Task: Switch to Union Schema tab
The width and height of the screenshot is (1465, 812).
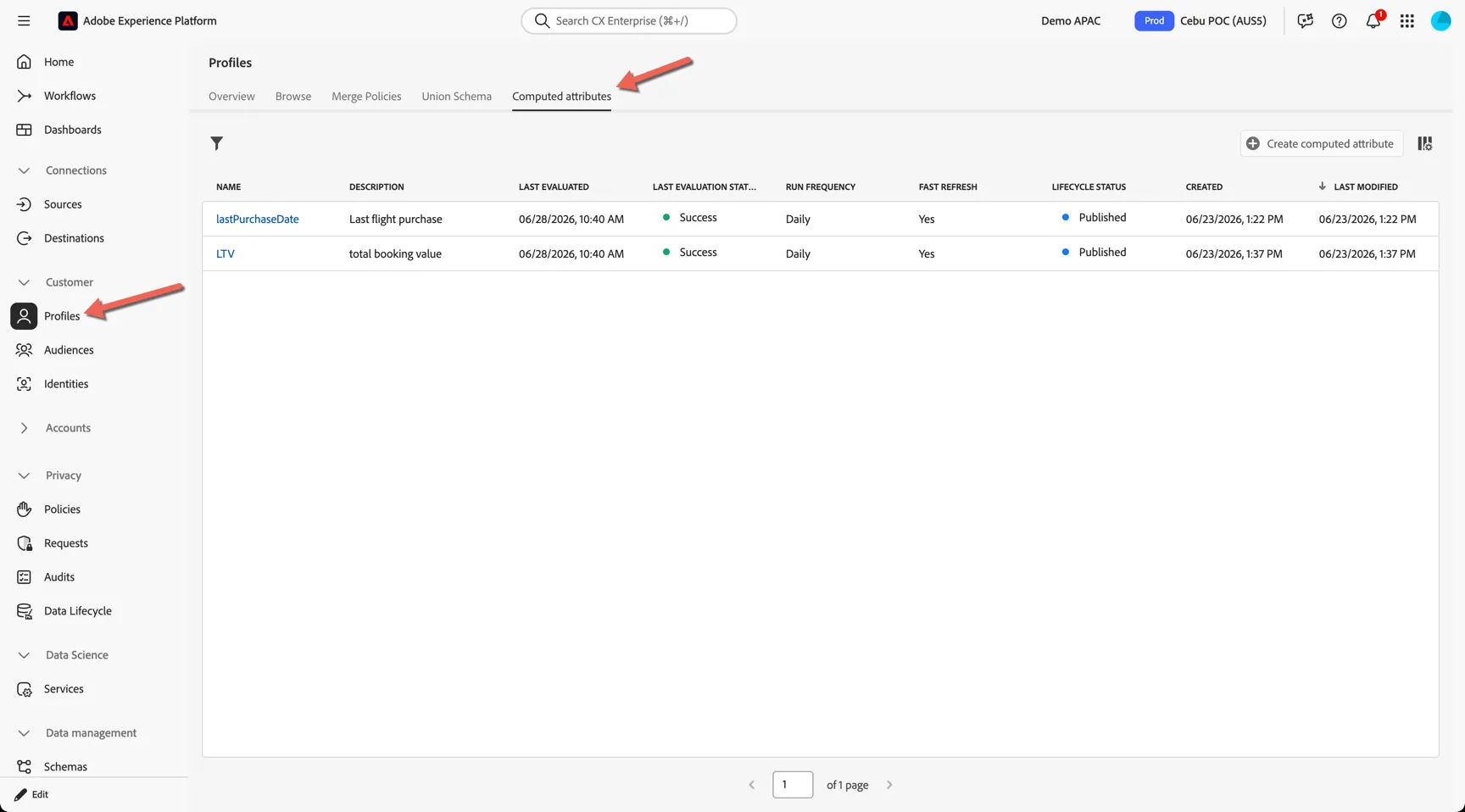Action: 456,97
